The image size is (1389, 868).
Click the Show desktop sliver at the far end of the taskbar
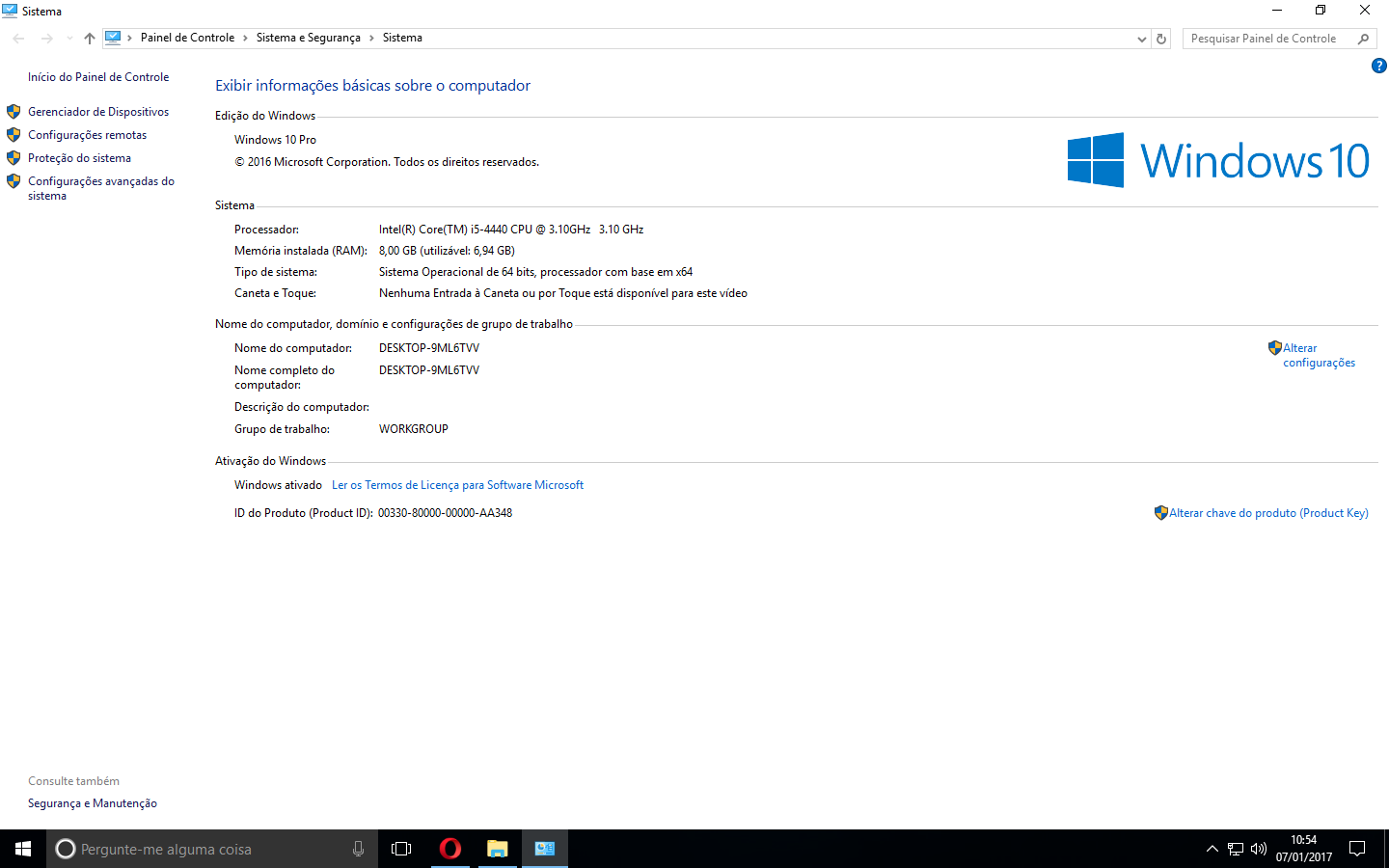(x=1386, y=849)
